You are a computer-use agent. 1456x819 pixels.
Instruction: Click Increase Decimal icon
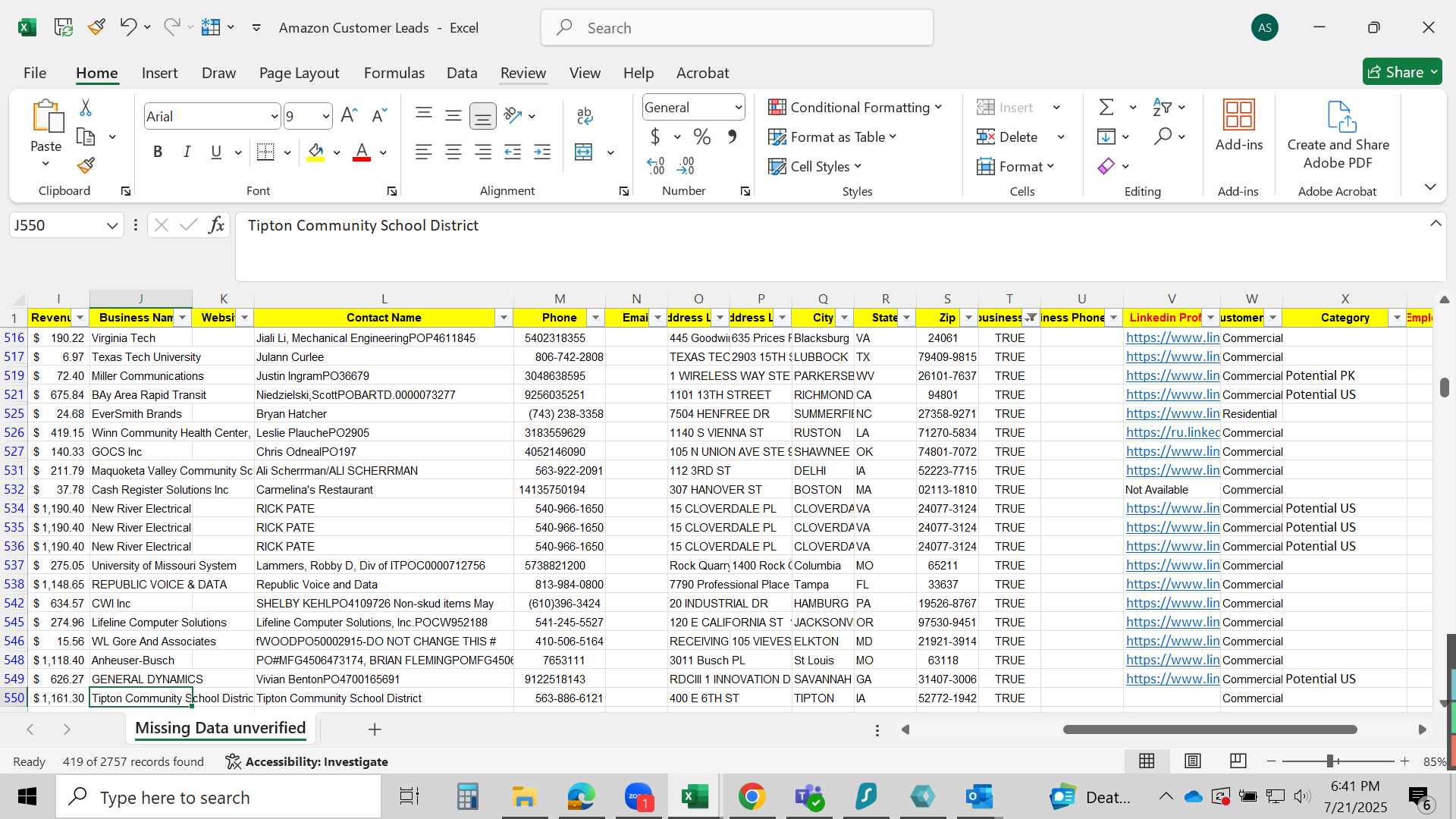656,165
